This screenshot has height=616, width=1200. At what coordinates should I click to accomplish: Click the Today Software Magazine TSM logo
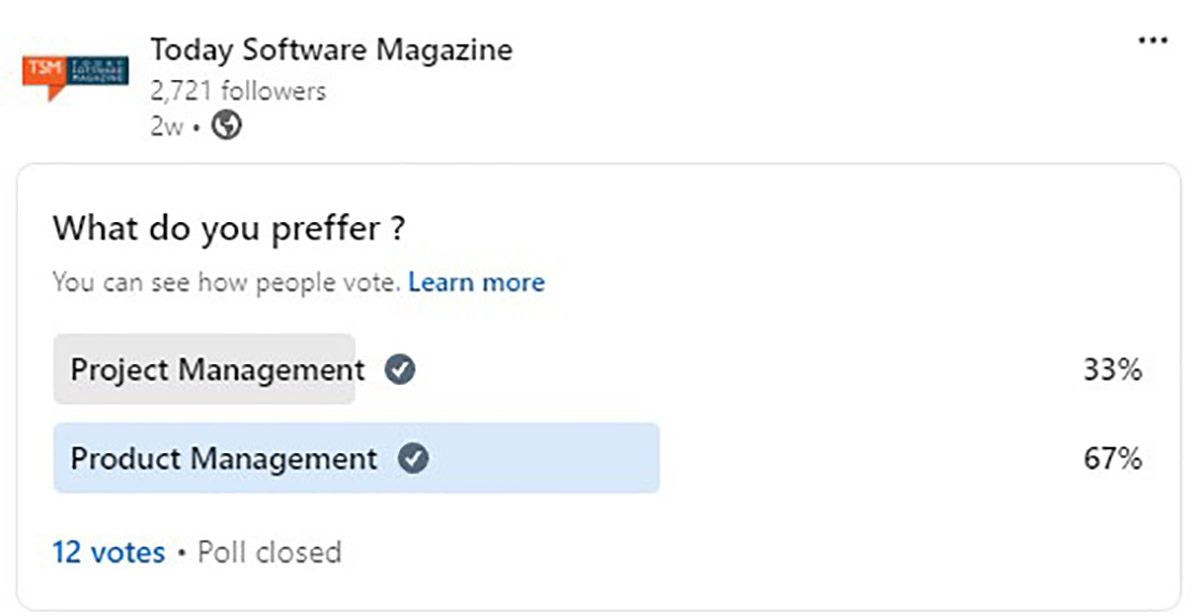[x=75, y=75]
